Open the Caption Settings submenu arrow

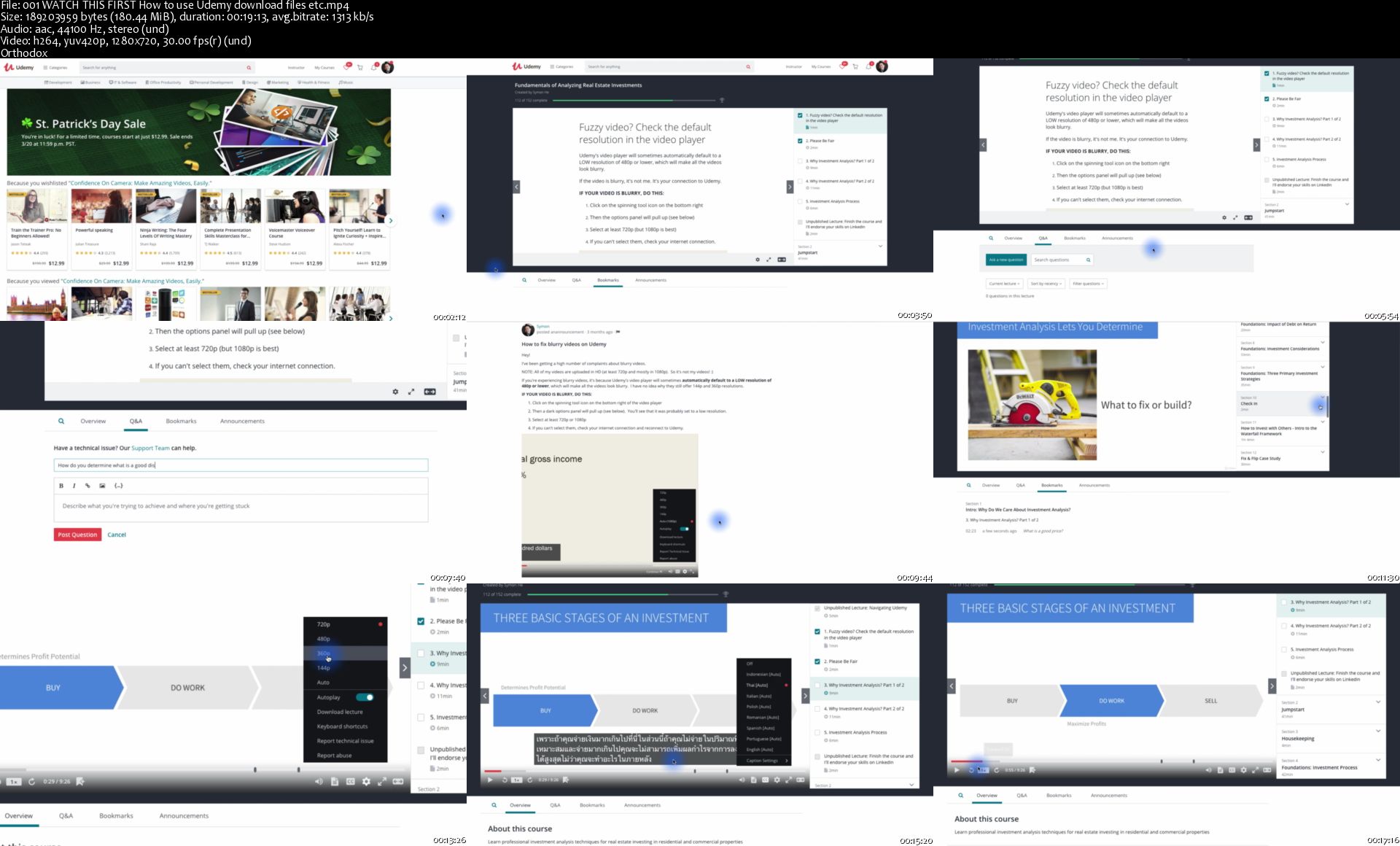786,761
